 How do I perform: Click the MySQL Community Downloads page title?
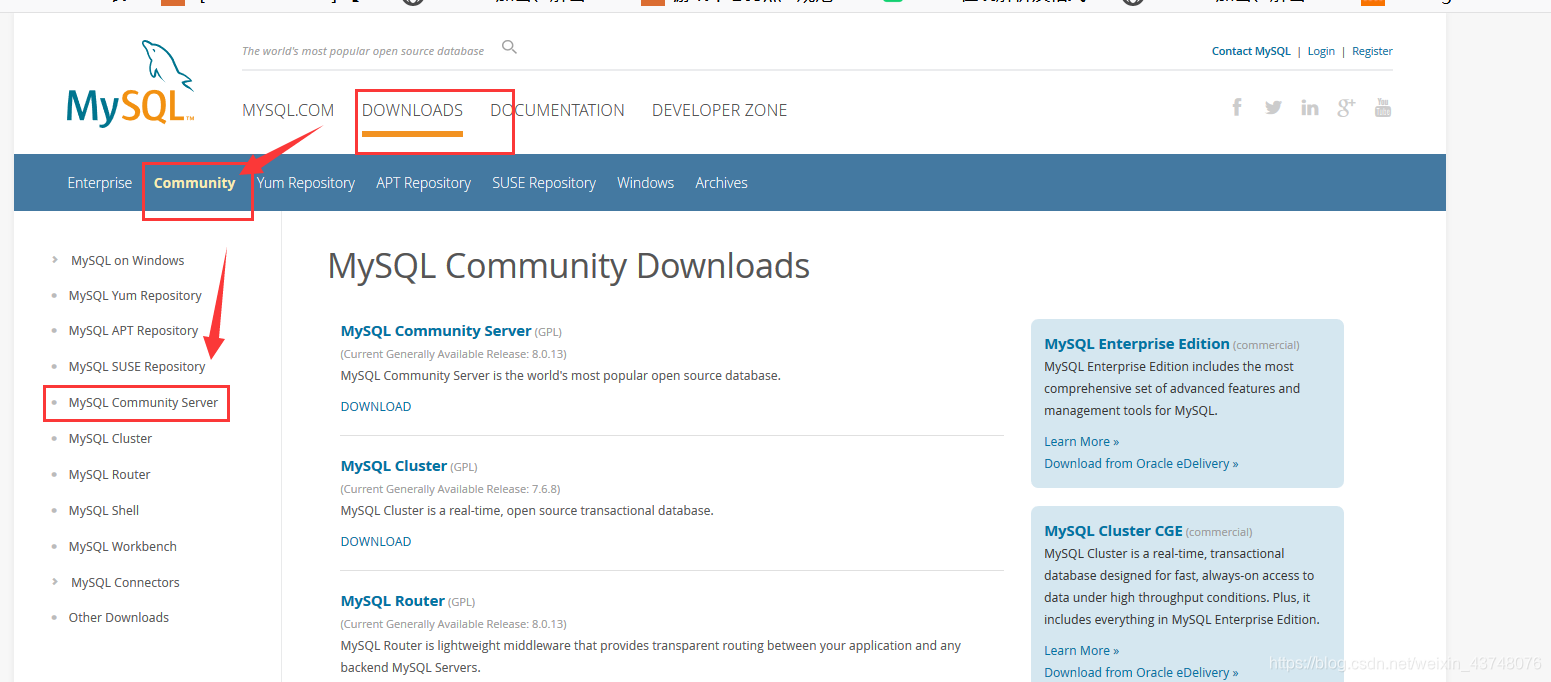click(x=569, y=266)
